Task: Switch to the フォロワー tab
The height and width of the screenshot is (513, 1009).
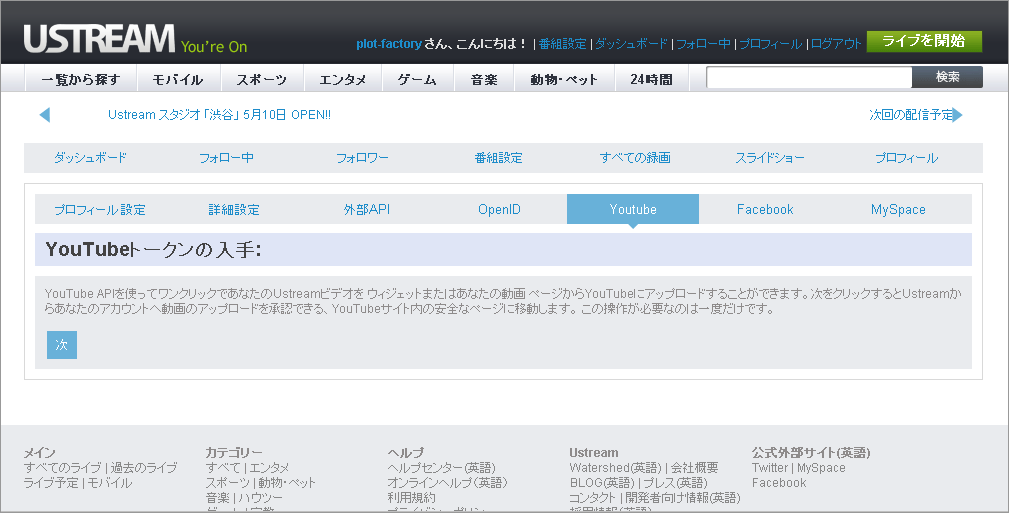Action: click(x=362, y=158)
